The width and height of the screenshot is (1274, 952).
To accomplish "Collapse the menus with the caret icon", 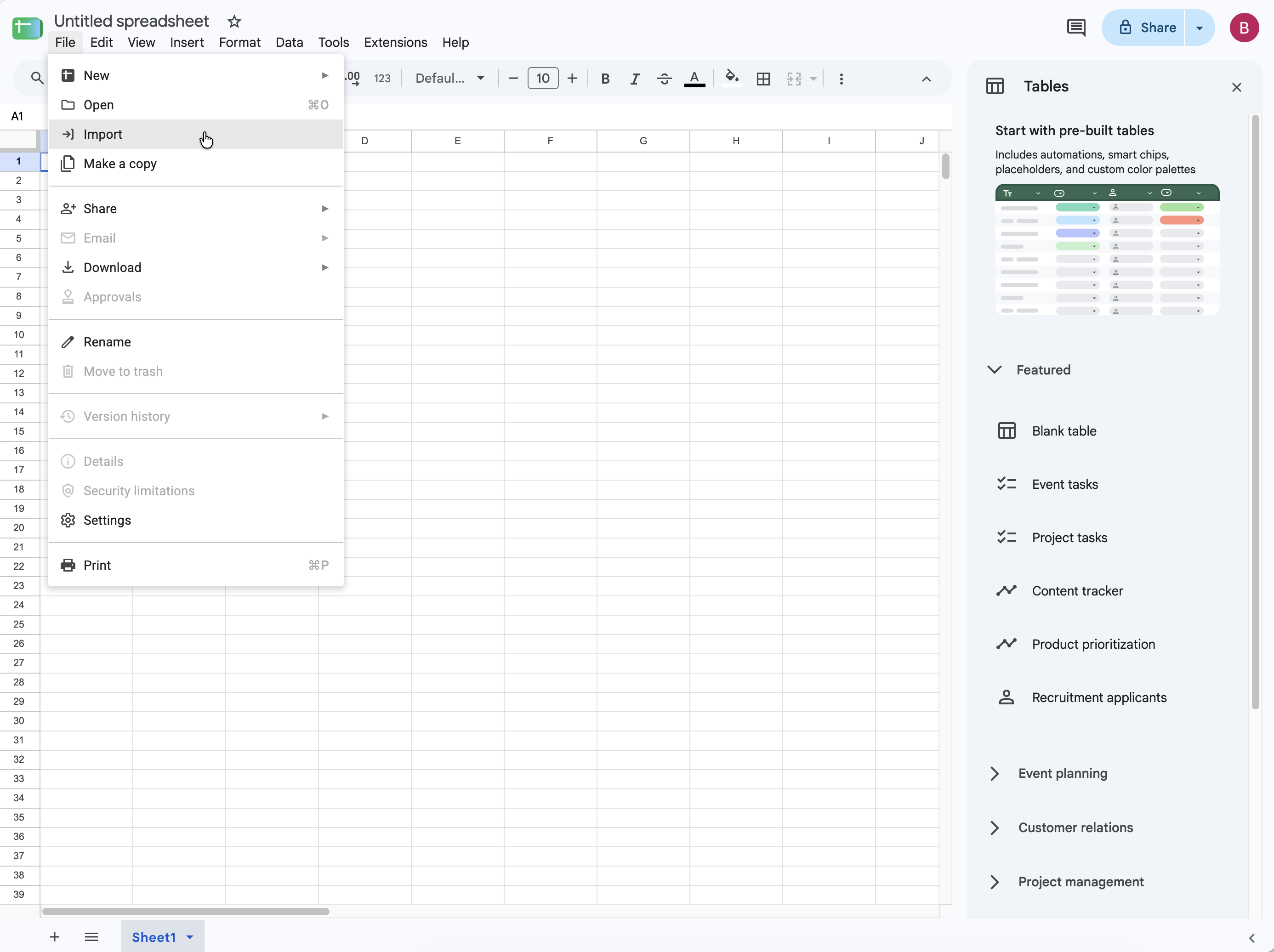I will (926, 79).
